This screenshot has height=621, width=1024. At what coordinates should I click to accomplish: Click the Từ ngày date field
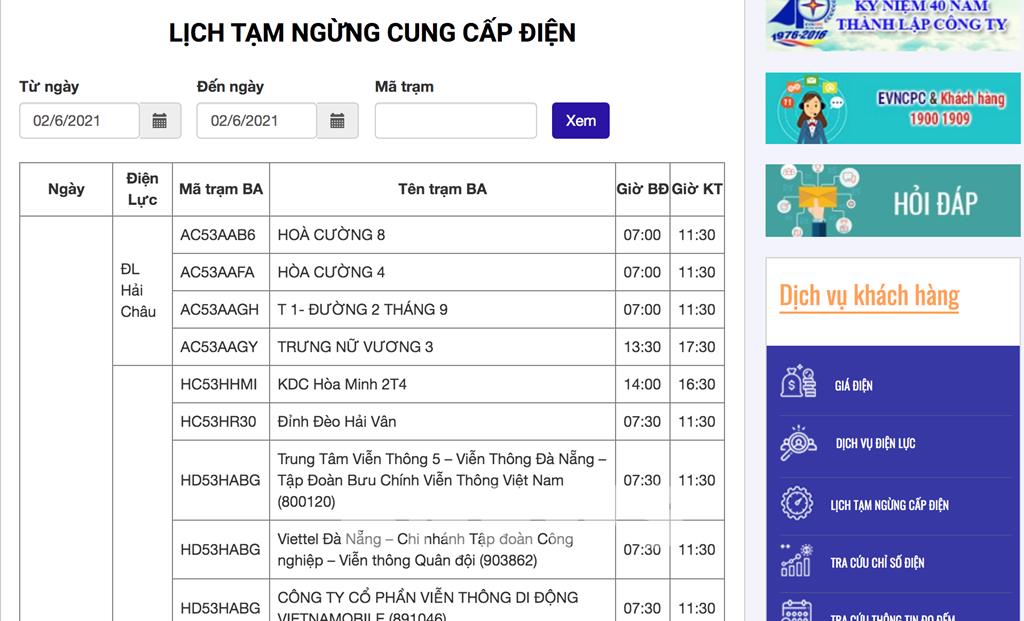coord(80,121)
